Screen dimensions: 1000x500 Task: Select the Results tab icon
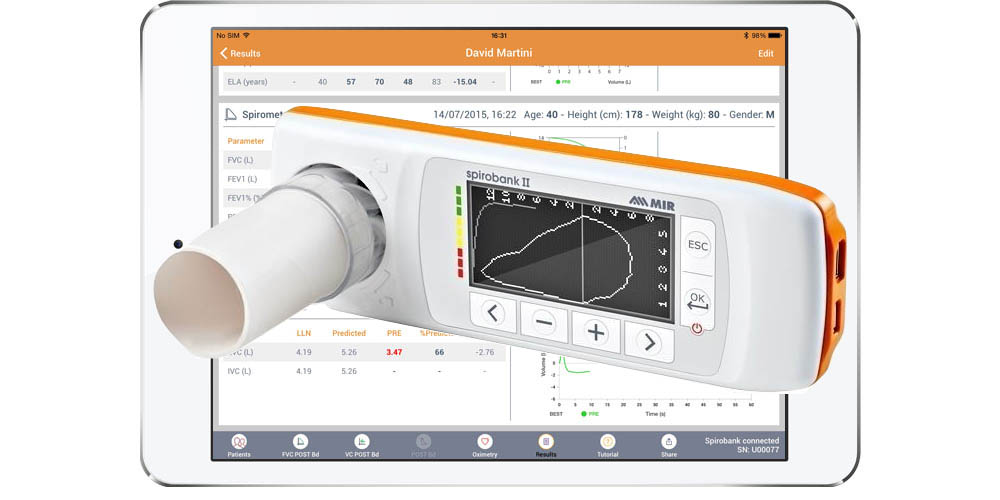tap(546, 443)
